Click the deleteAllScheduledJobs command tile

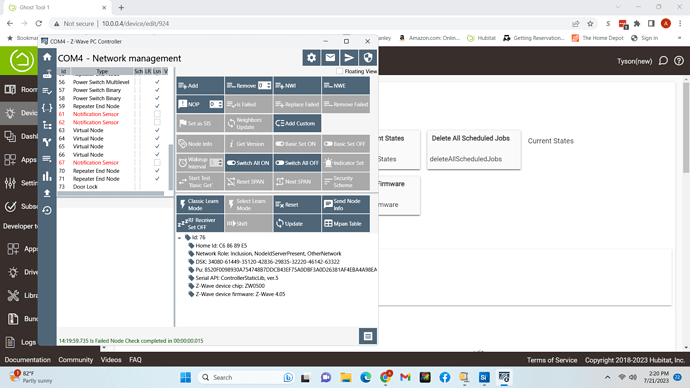(474, 150)
